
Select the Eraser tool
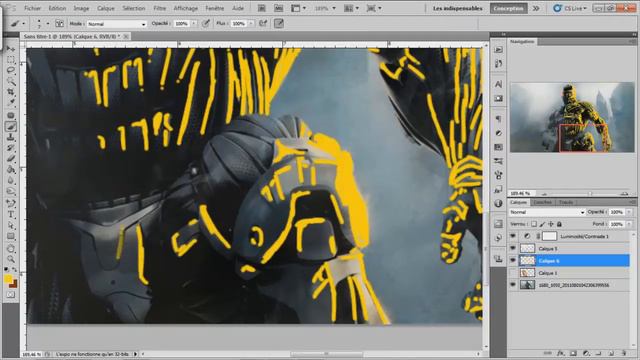[x=11, y=158]
